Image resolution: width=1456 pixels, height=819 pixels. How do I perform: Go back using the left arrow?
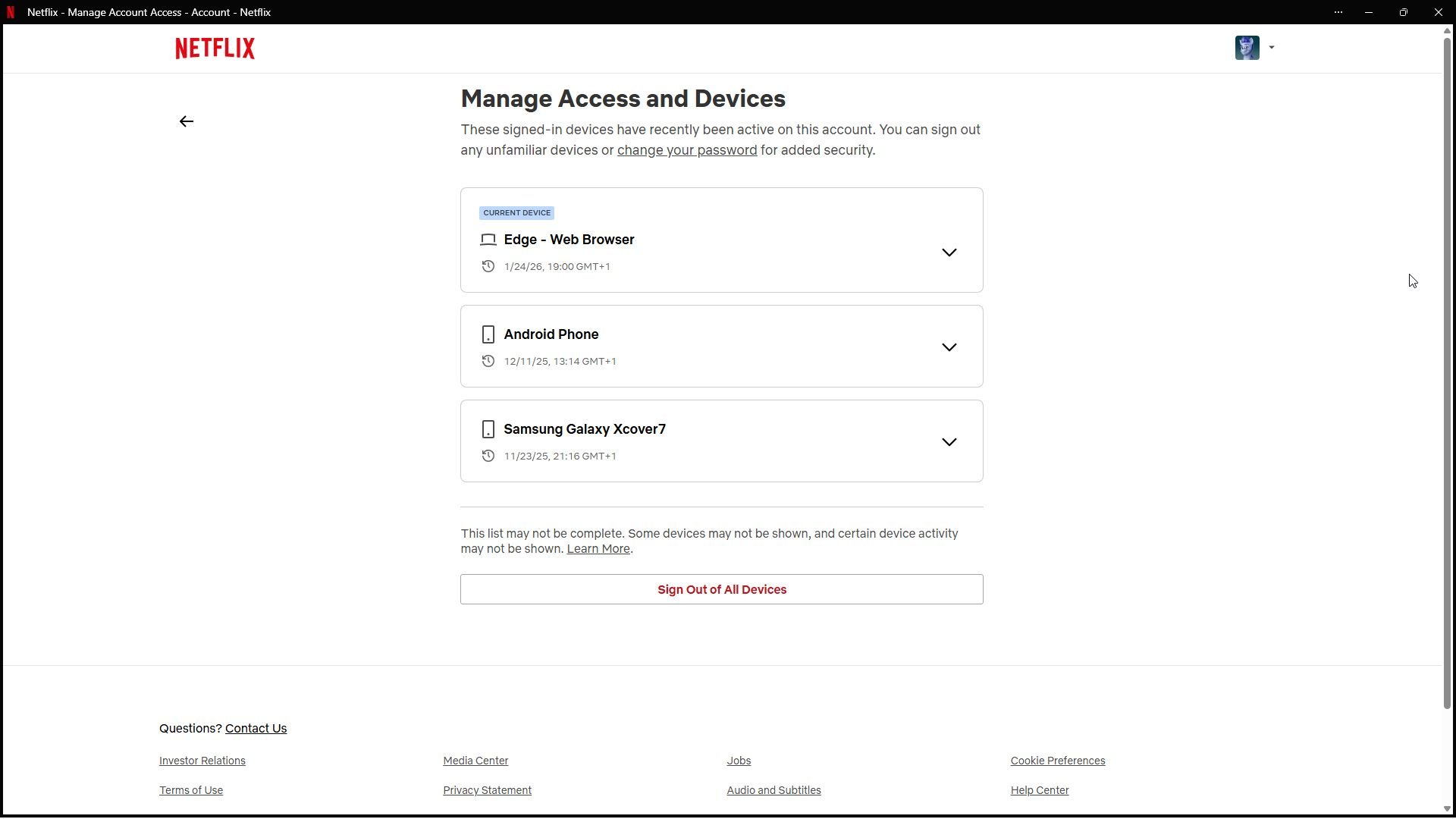187,121
